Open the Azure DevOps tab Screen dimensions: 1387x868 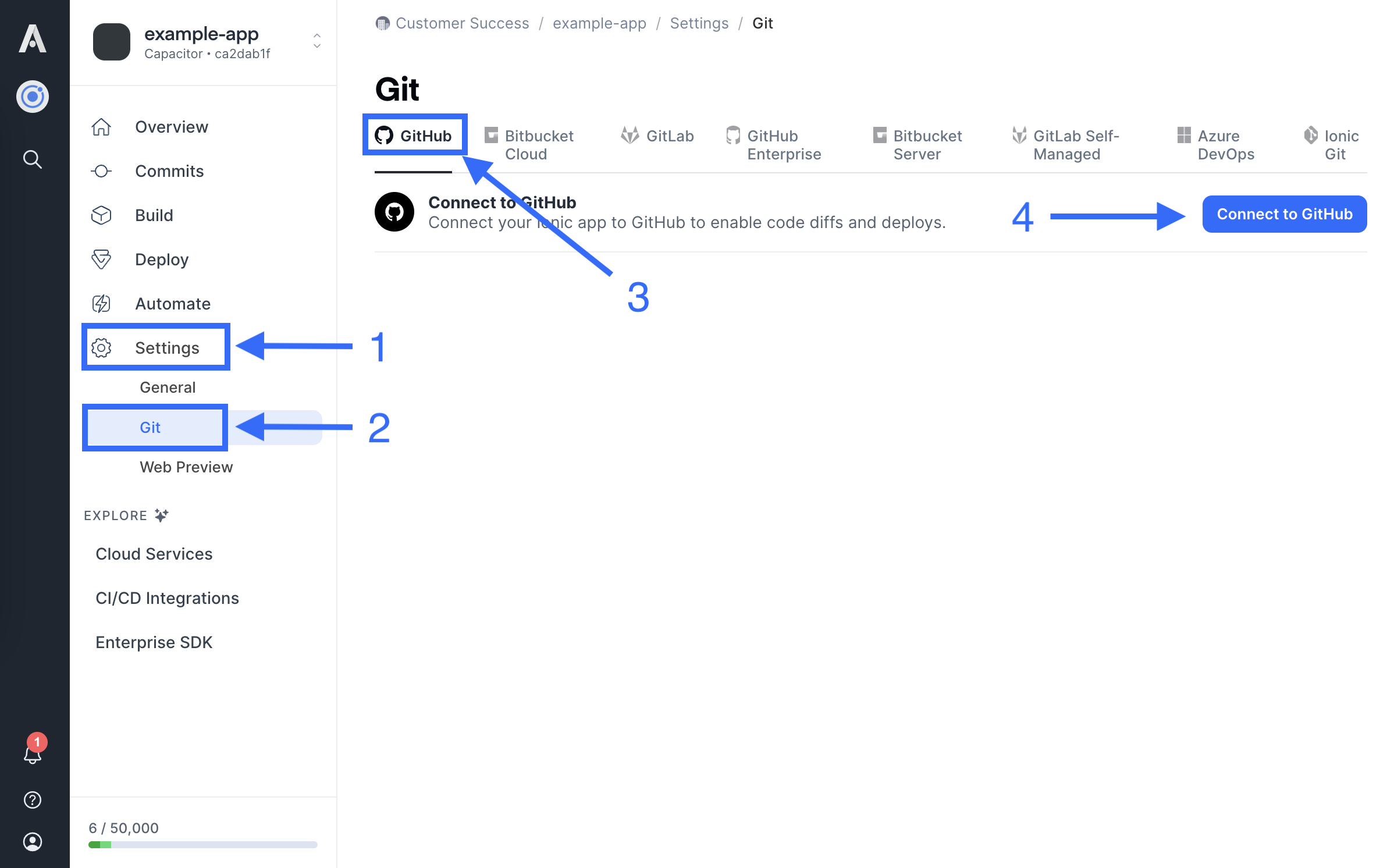(x=1216, y=145)
